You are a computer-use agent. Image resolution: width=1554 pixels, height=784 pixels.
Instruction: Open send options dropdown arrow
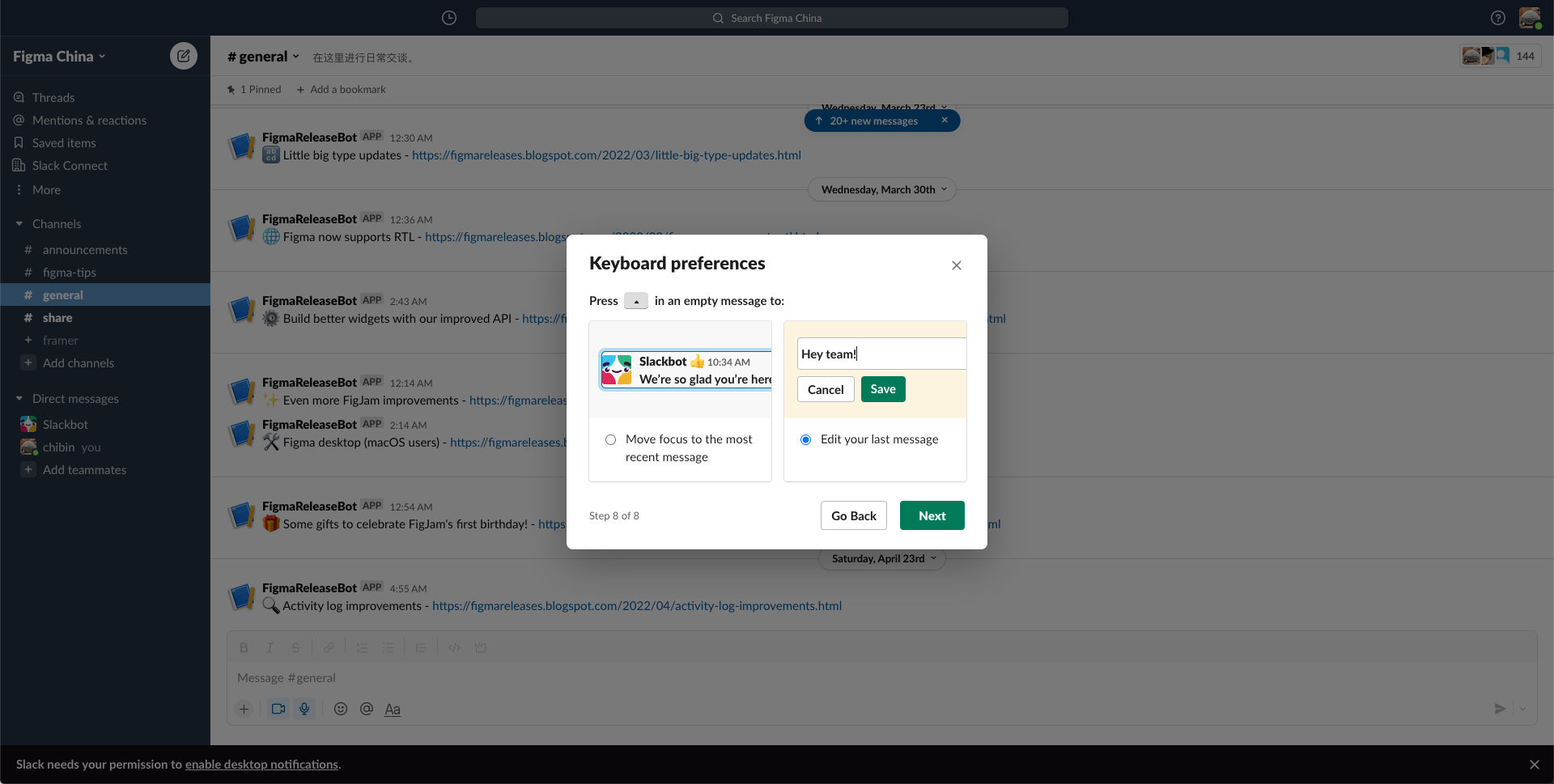tap(1522, 709)
